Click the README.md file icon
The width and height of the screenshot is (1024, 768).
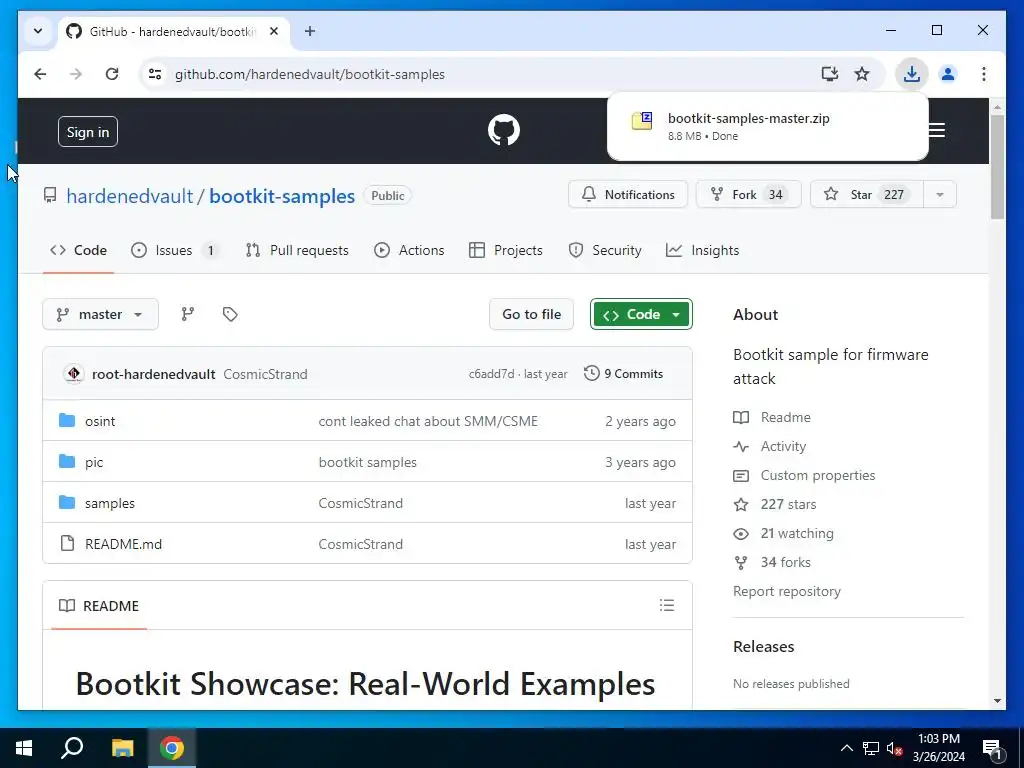click(x=67, y=543)
